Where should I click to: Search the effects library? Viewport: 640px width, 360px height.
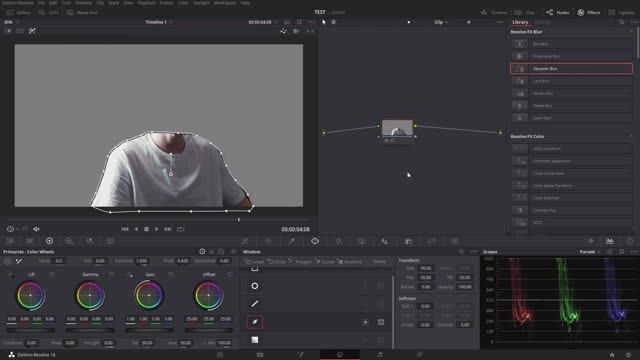point(621,22)
